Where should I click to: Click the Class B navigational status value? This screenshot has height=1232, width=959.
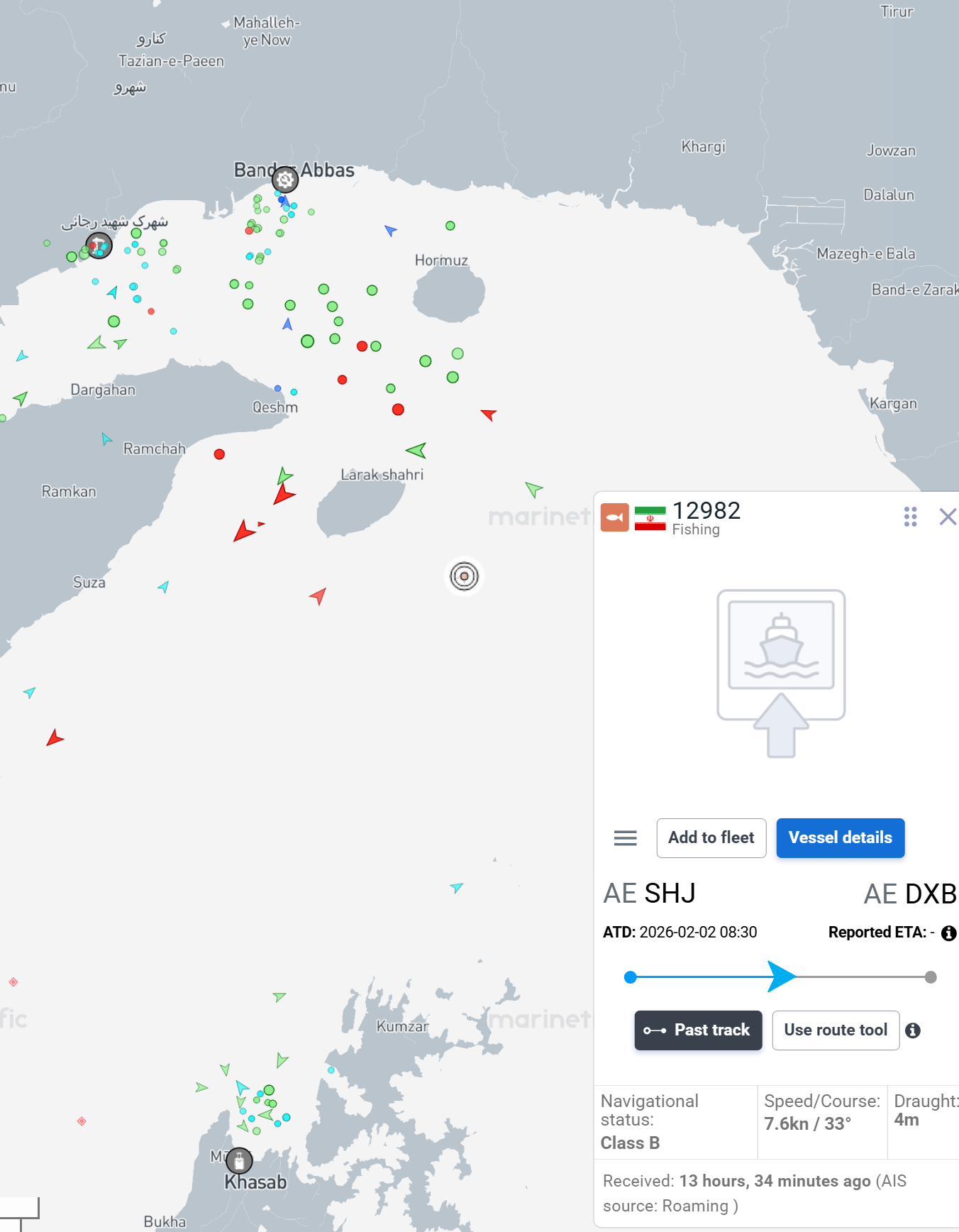(x=630, y=1143)
